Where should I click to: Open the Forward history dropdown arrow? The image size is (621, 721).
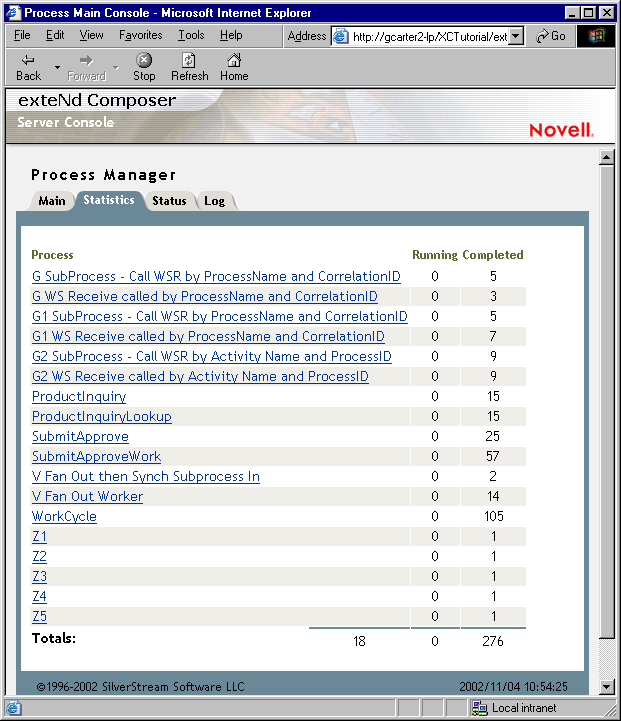point(116,67)
